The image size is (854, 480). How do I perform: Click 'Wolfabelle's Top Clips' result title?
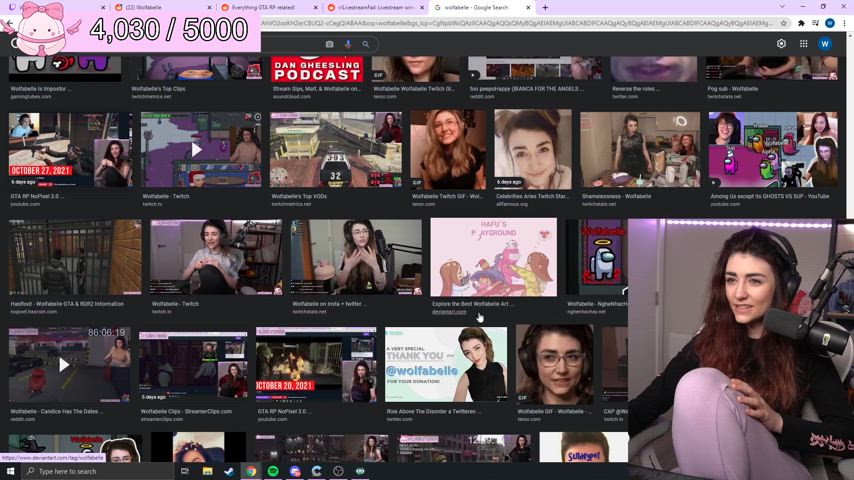point(158,89)
